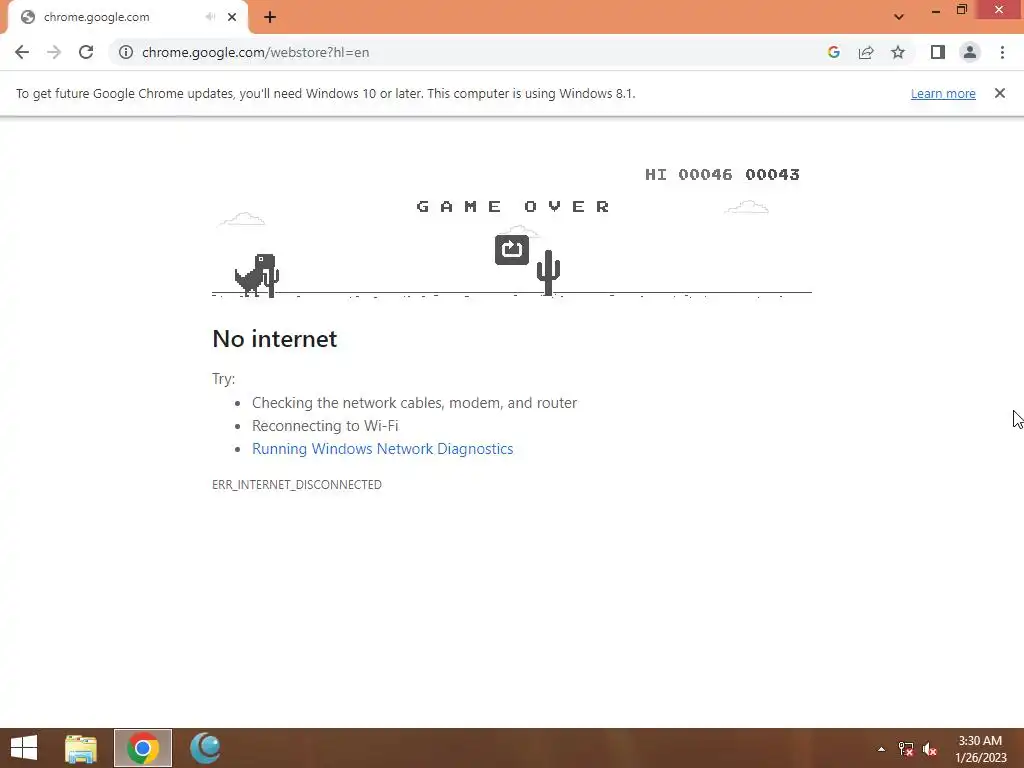Viewport: 1024px width, 768px height.
Task: Click the Chrome taskbar icon
Action: point(143,748)
